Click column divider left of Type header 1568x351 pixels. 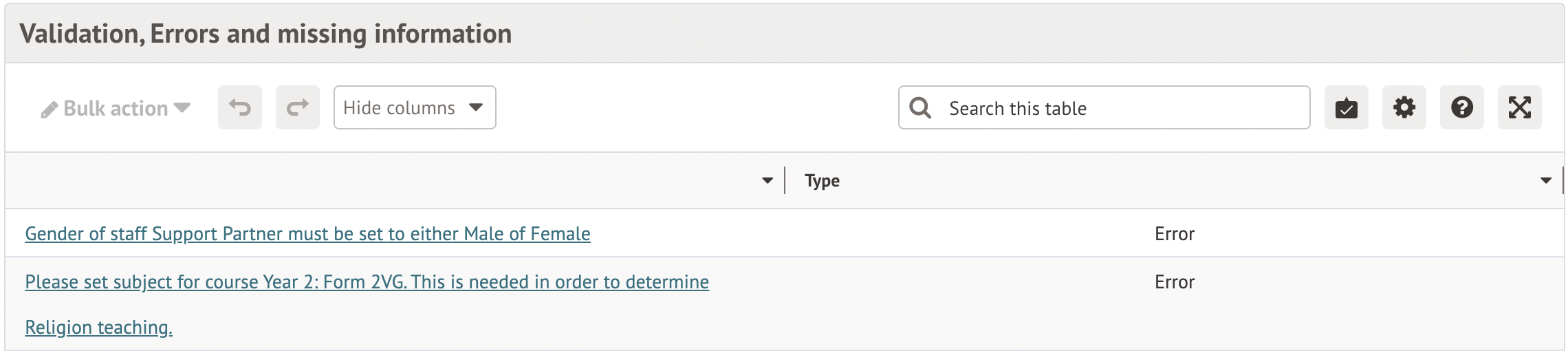click(785, 181)
